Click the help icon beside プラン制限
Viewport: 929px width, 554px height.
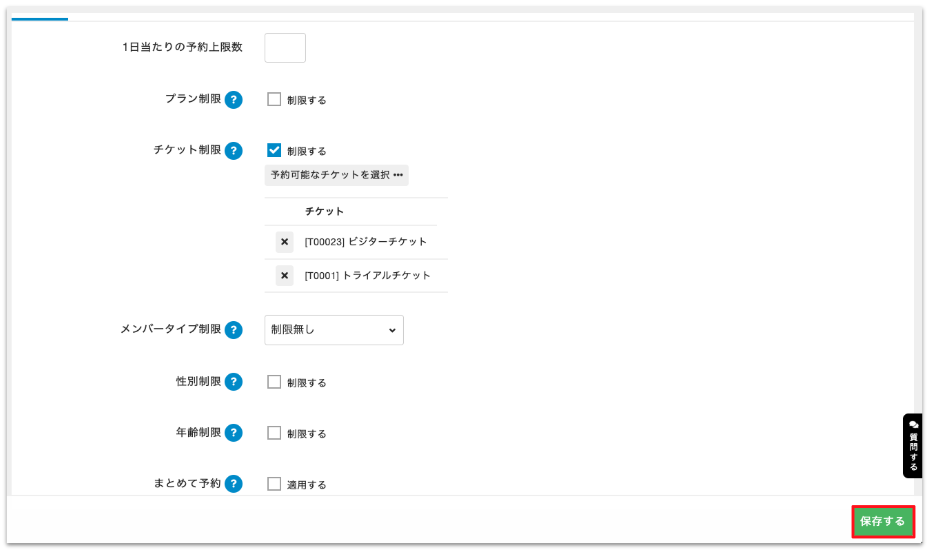tap(233, 100)
